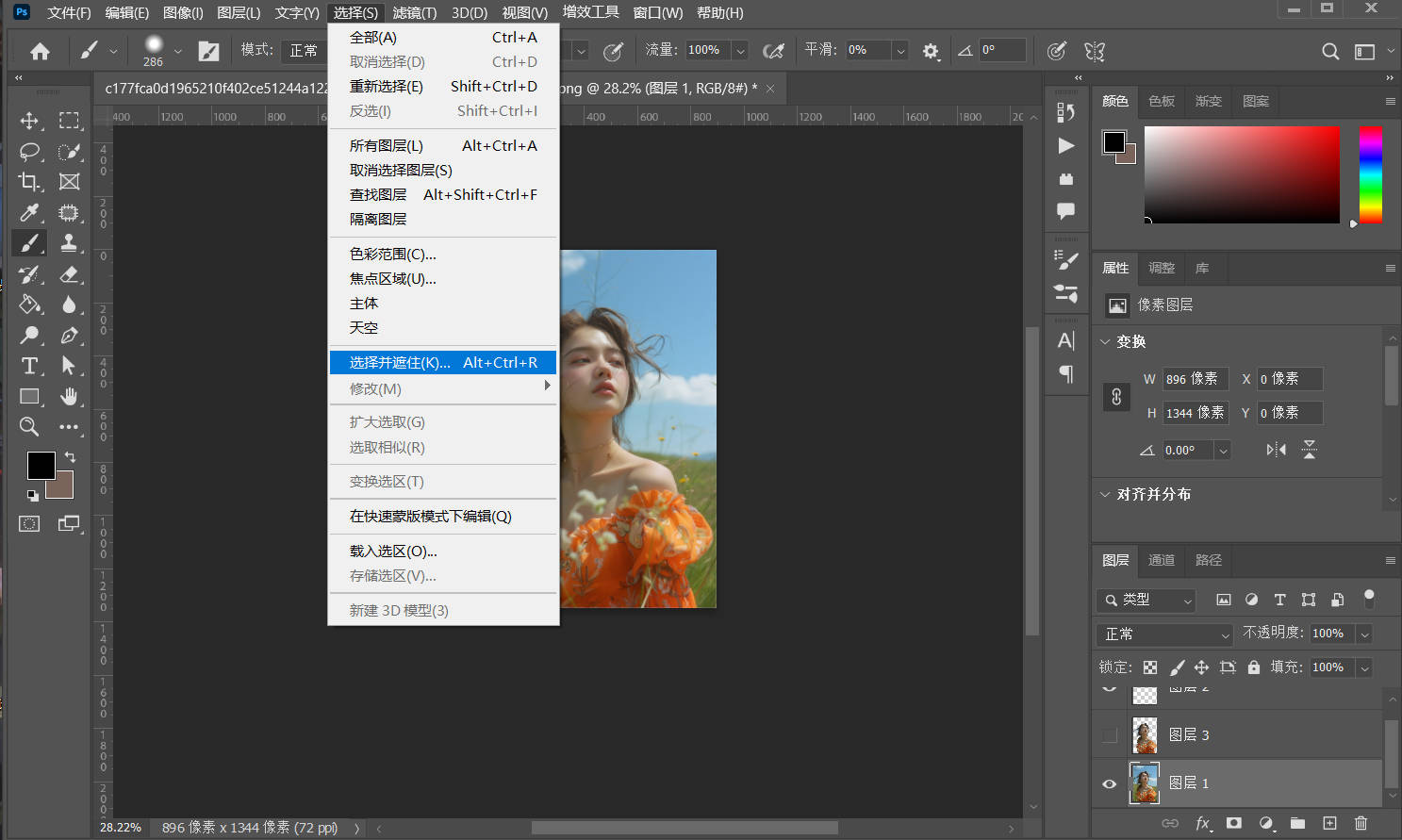This screenshot has height=840, width=1402.
Task: Hide layer 图层 1 with eye icon
Action: click(1110, 783)
